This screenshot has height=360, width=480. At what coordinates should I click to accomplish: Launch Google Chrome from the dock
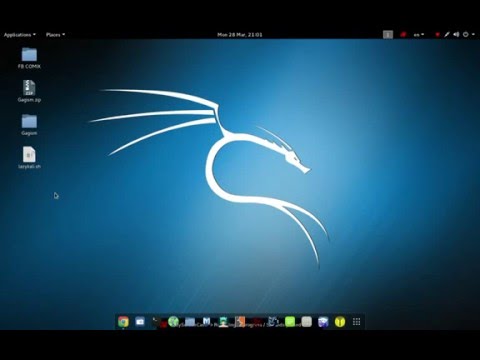[x=123, y=322]
